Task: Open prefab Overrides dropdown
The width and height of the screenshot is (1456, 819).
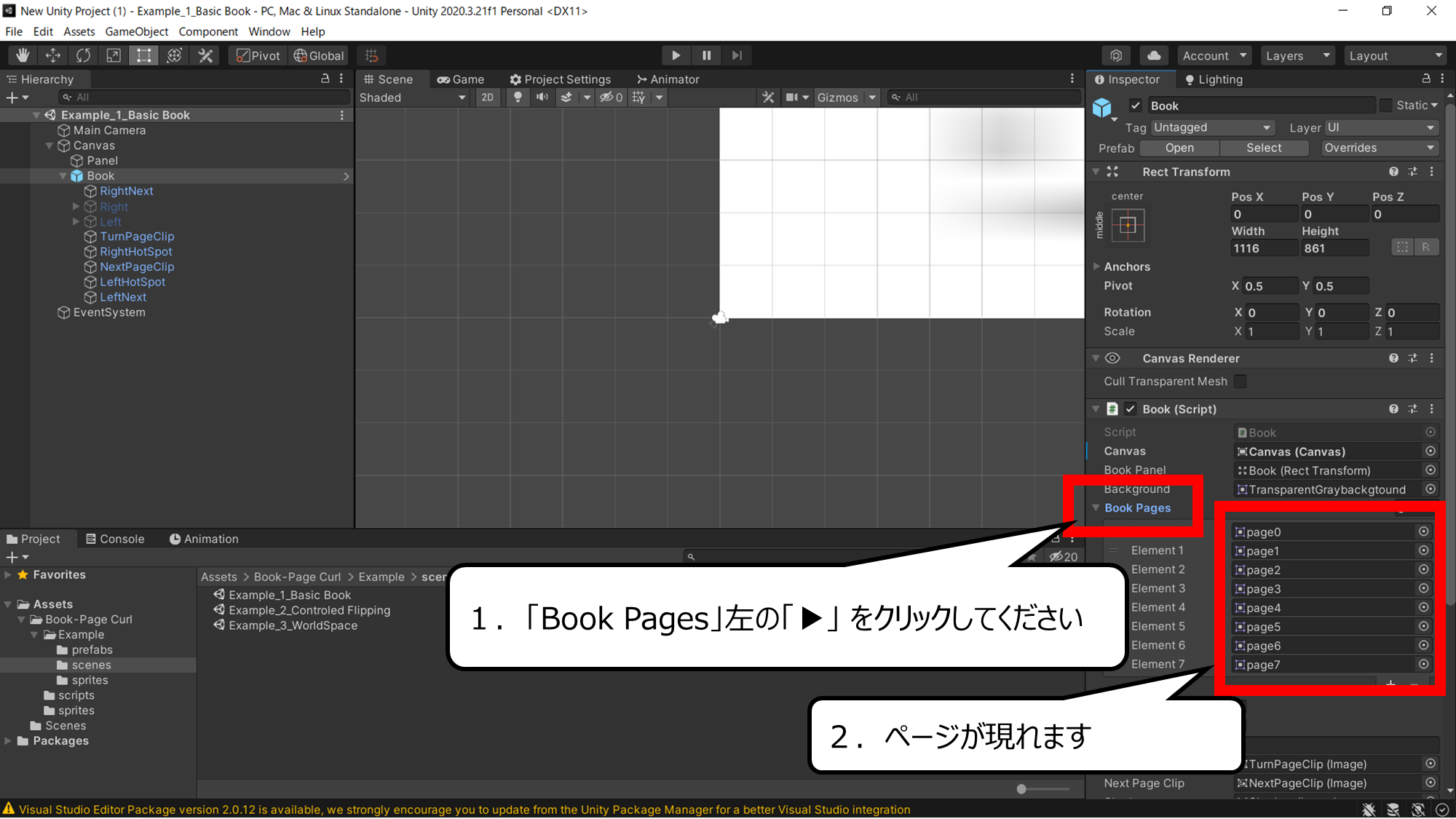Action: (1380, 148)
